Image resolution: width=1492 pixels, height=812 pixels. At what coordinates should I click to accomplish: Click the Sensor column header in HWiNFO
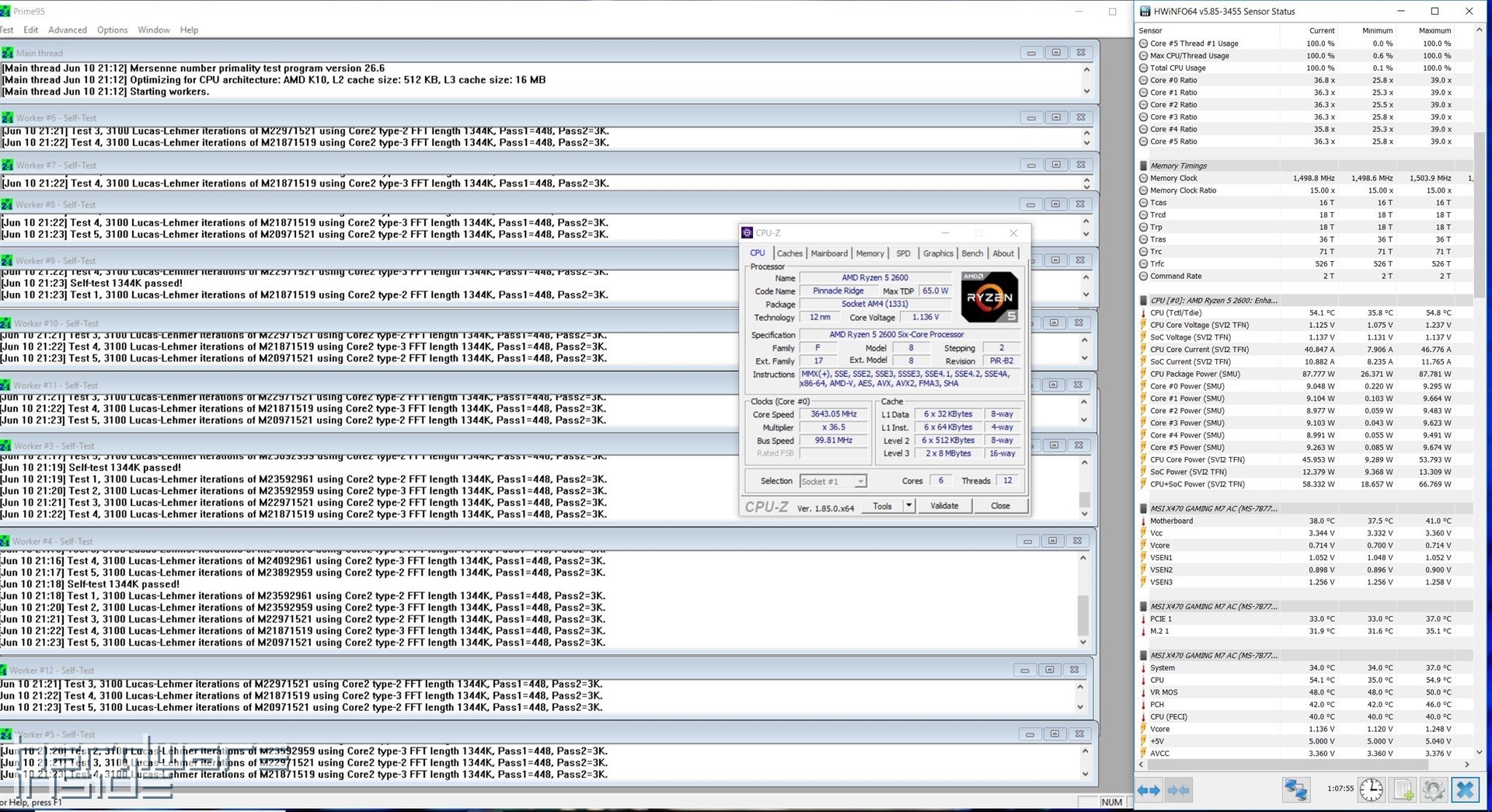pyautogui.click(x=1208, y=30)
